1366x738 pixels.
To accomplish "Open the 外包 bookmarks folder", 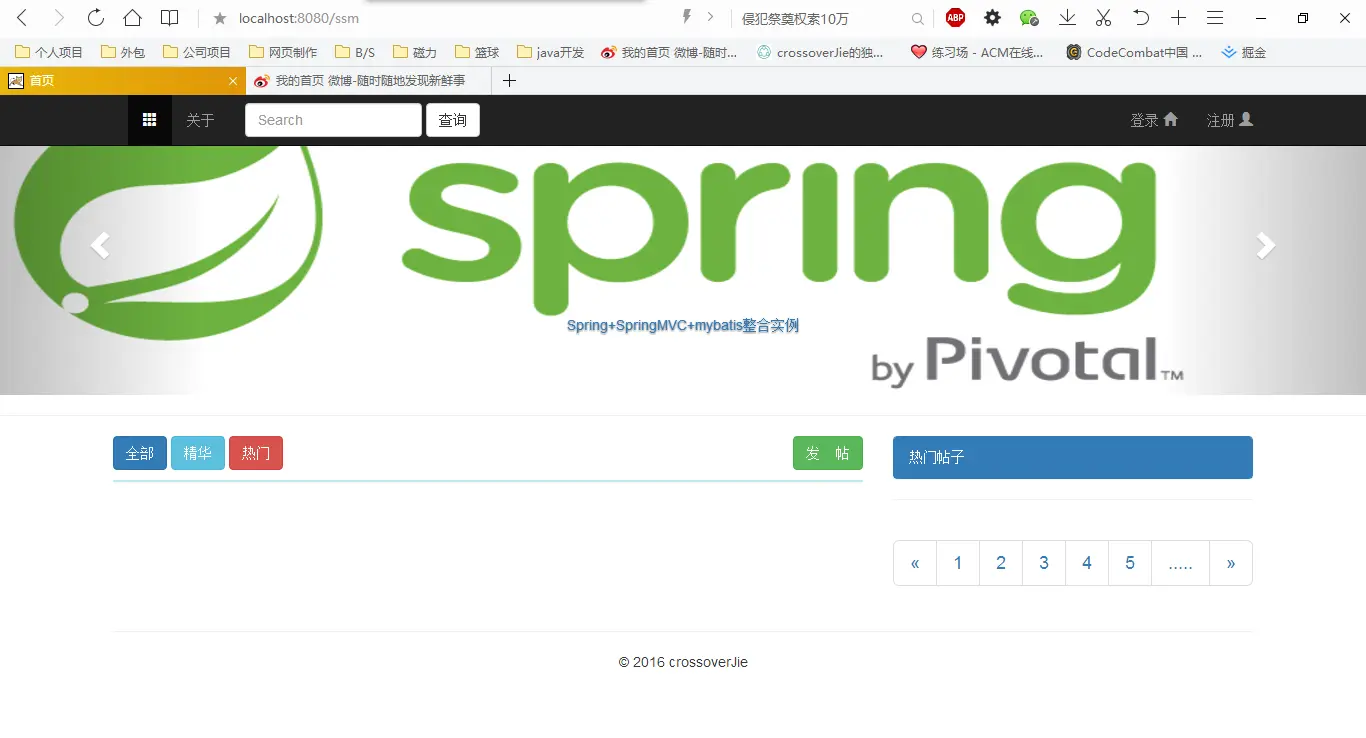I will point(123,52).
